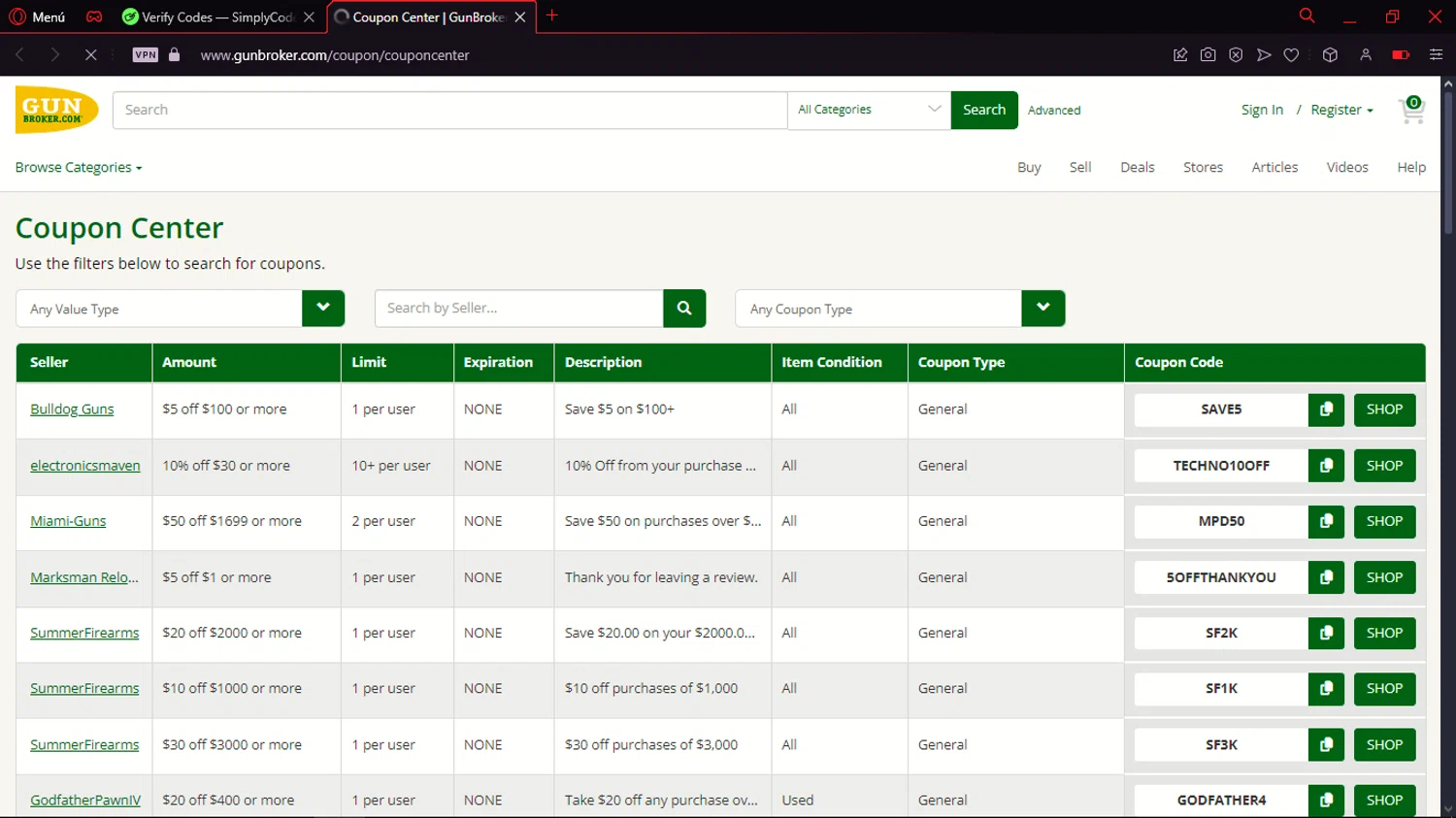Open the Deals menu item

[x=1137, y=168]
